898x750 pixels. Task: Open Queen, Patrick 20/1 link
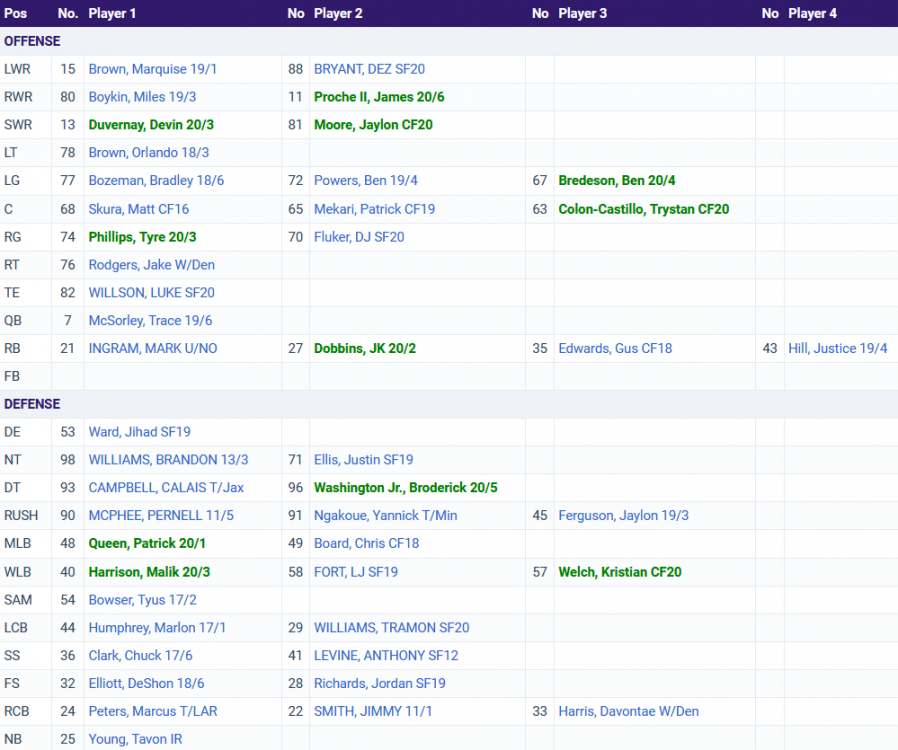(147, 543)
